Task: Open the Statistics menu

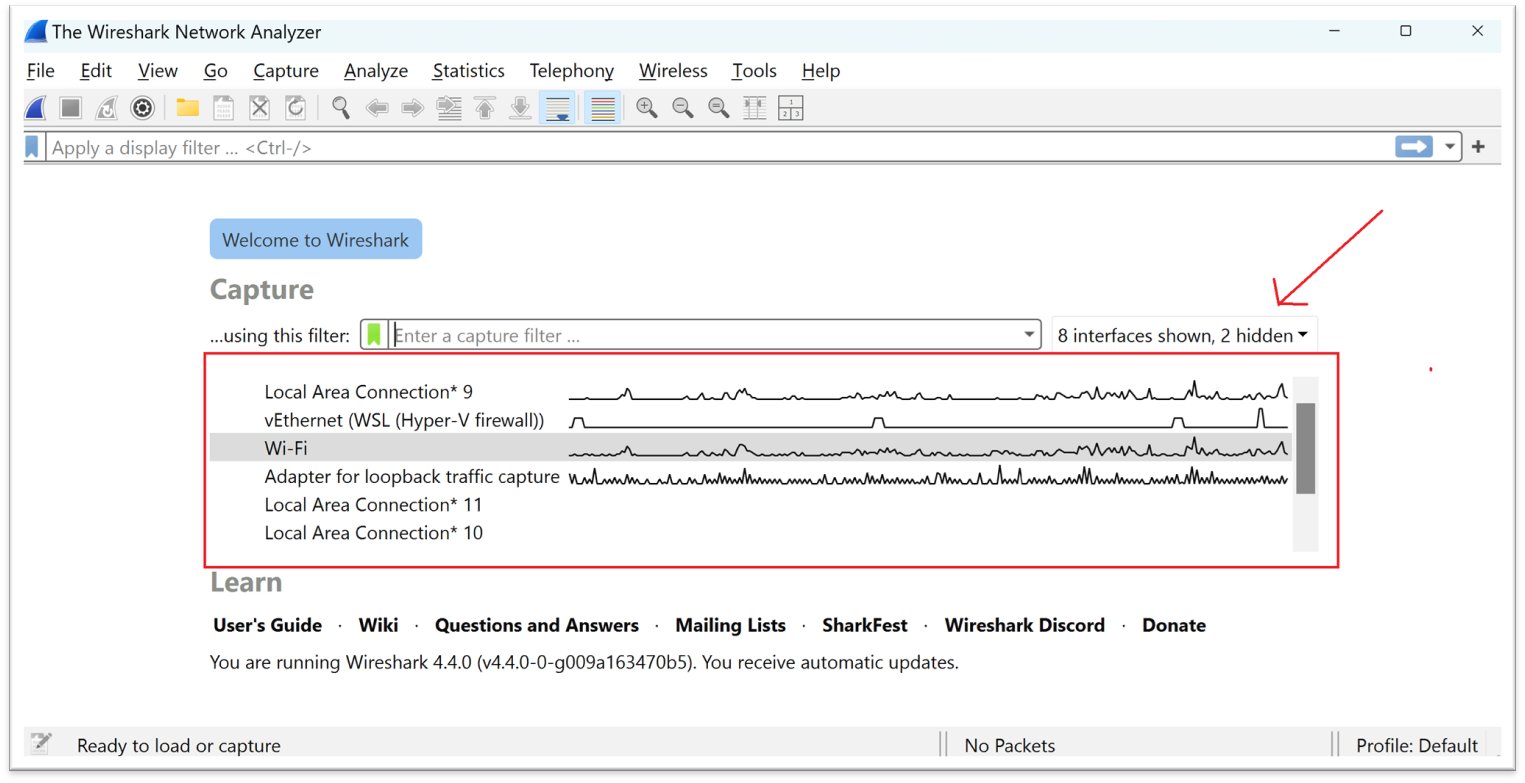Action: tap(468, 70)
